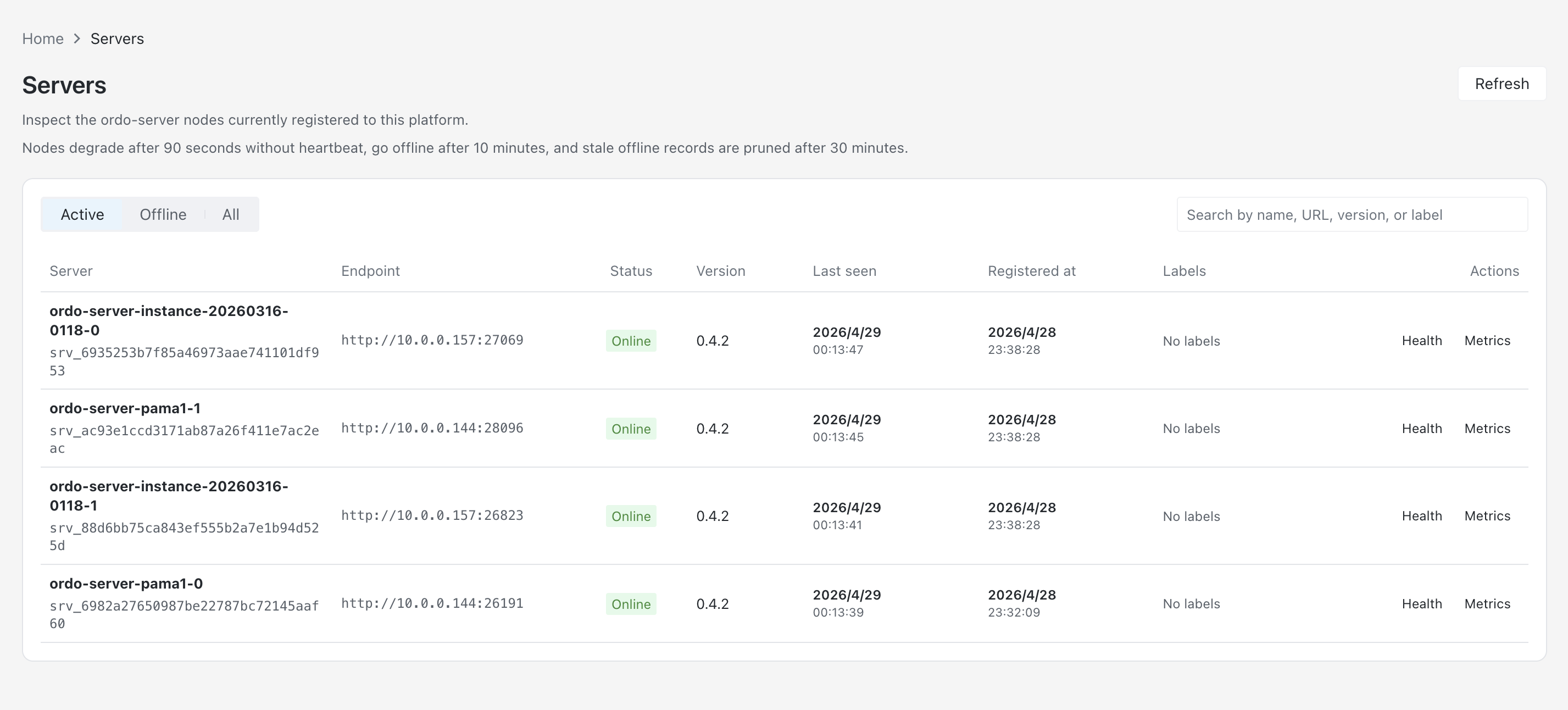Screen dimensions: 1568x710
Task: Show Metrics of ordo-server-instance-20260316-0118-1
Action: pyautogui.click(x=1487, y=516)
